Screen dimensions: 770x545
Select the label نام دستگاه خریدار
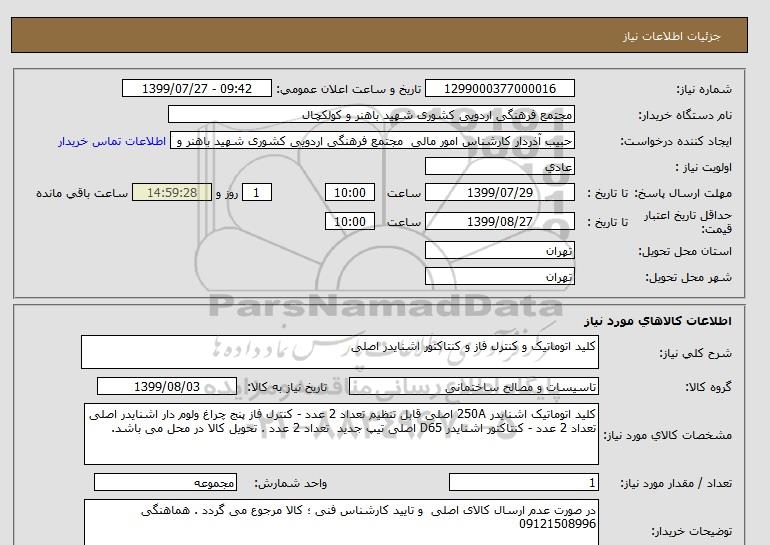click(x=685, y=115)
